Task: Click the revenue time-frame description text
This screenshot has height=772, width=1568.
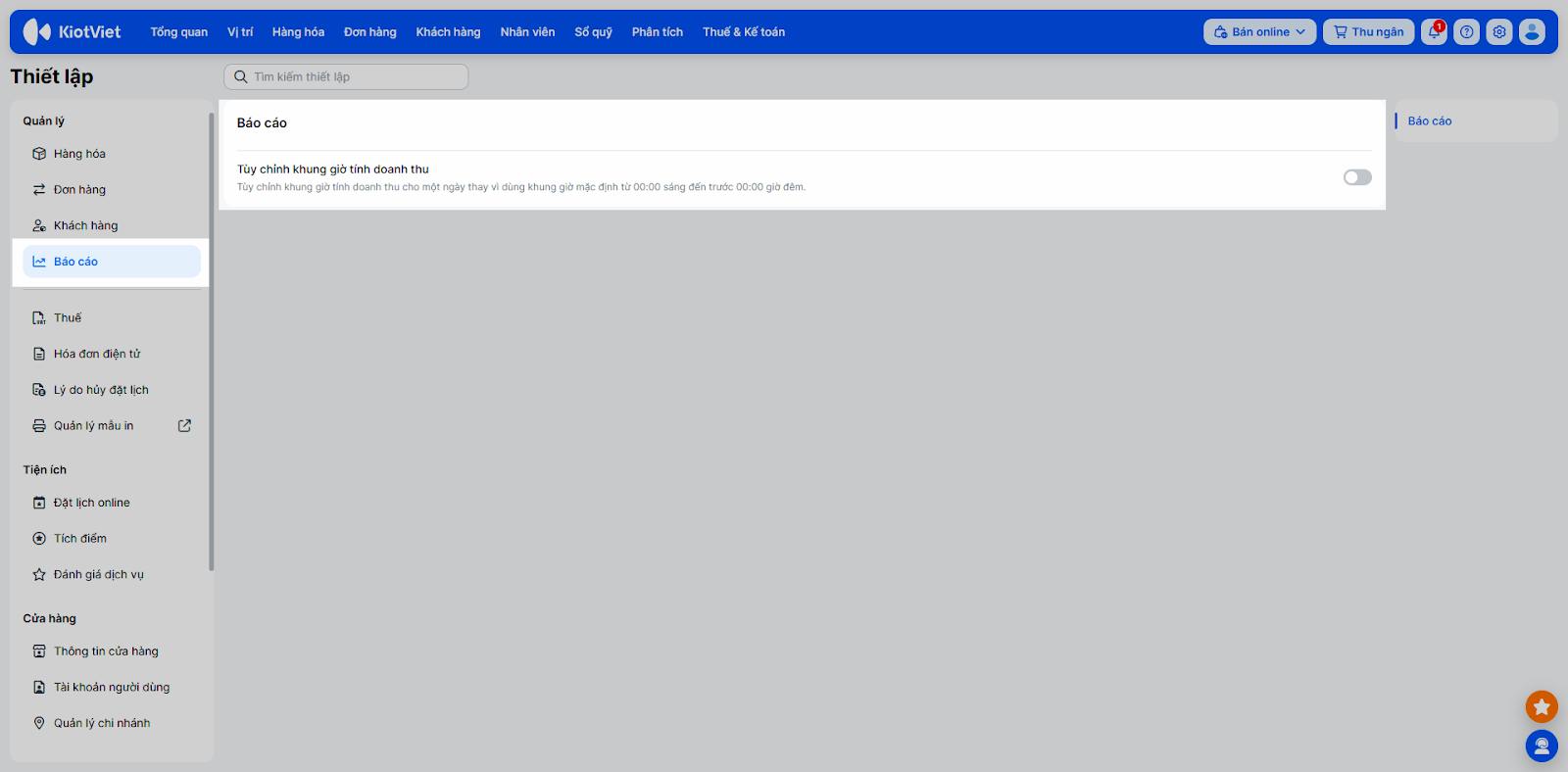Action: coord(521,187)
